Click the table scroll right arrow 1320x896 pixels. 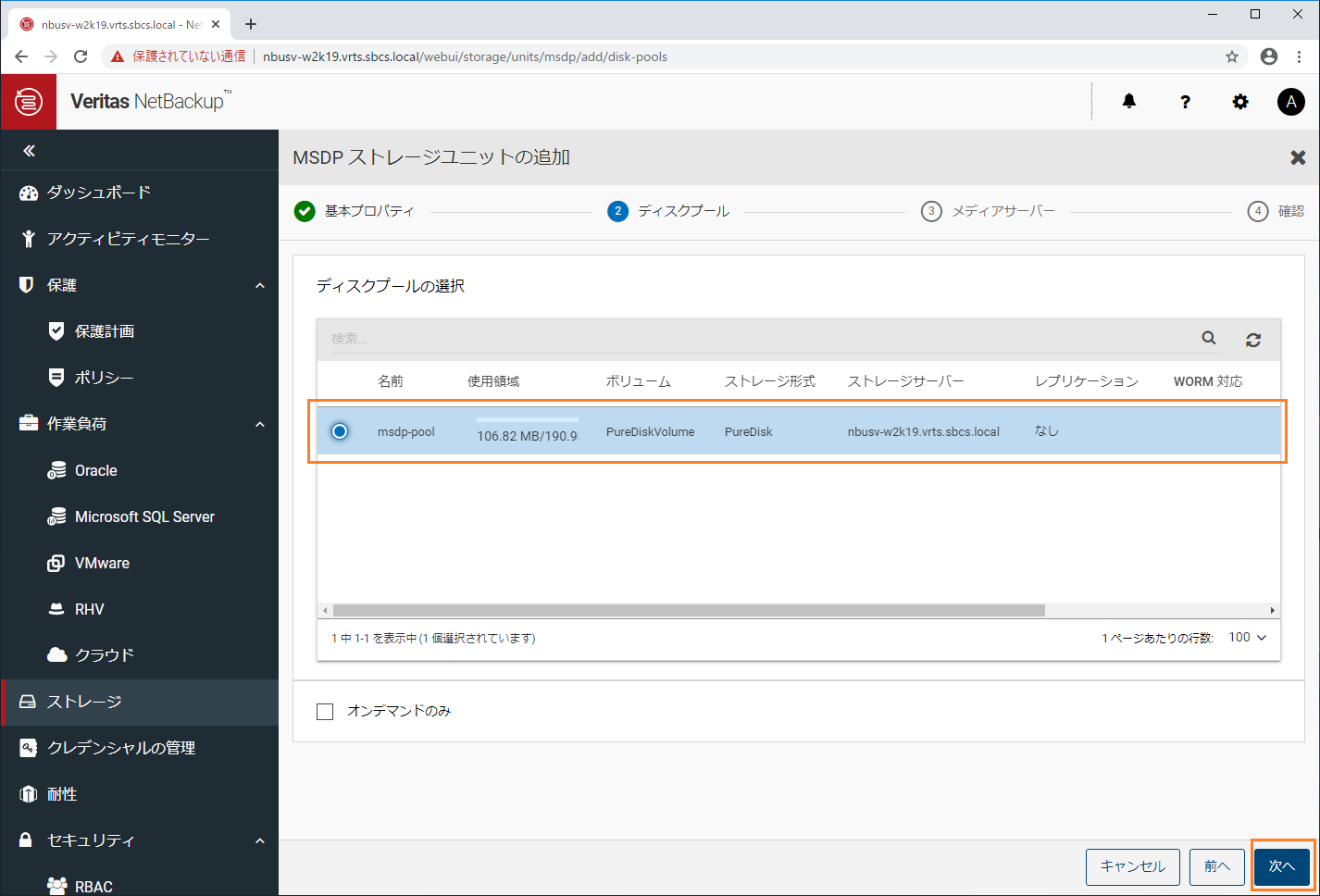(1273, 611)
